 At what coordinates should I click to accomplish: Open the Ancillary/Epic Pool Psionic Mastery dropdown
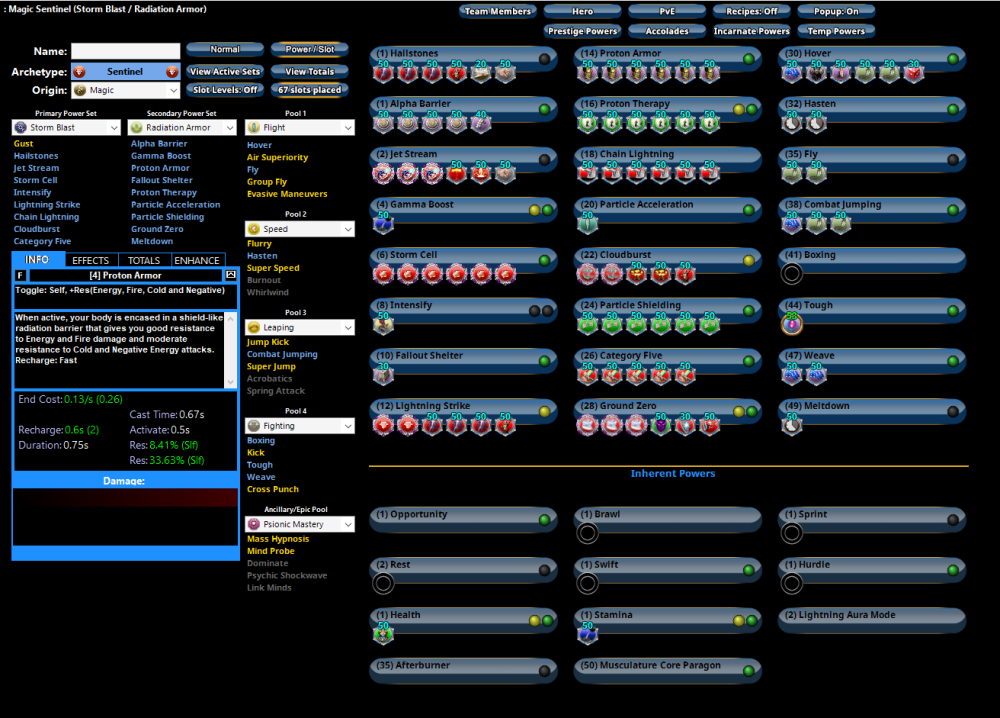coord(300,524)
